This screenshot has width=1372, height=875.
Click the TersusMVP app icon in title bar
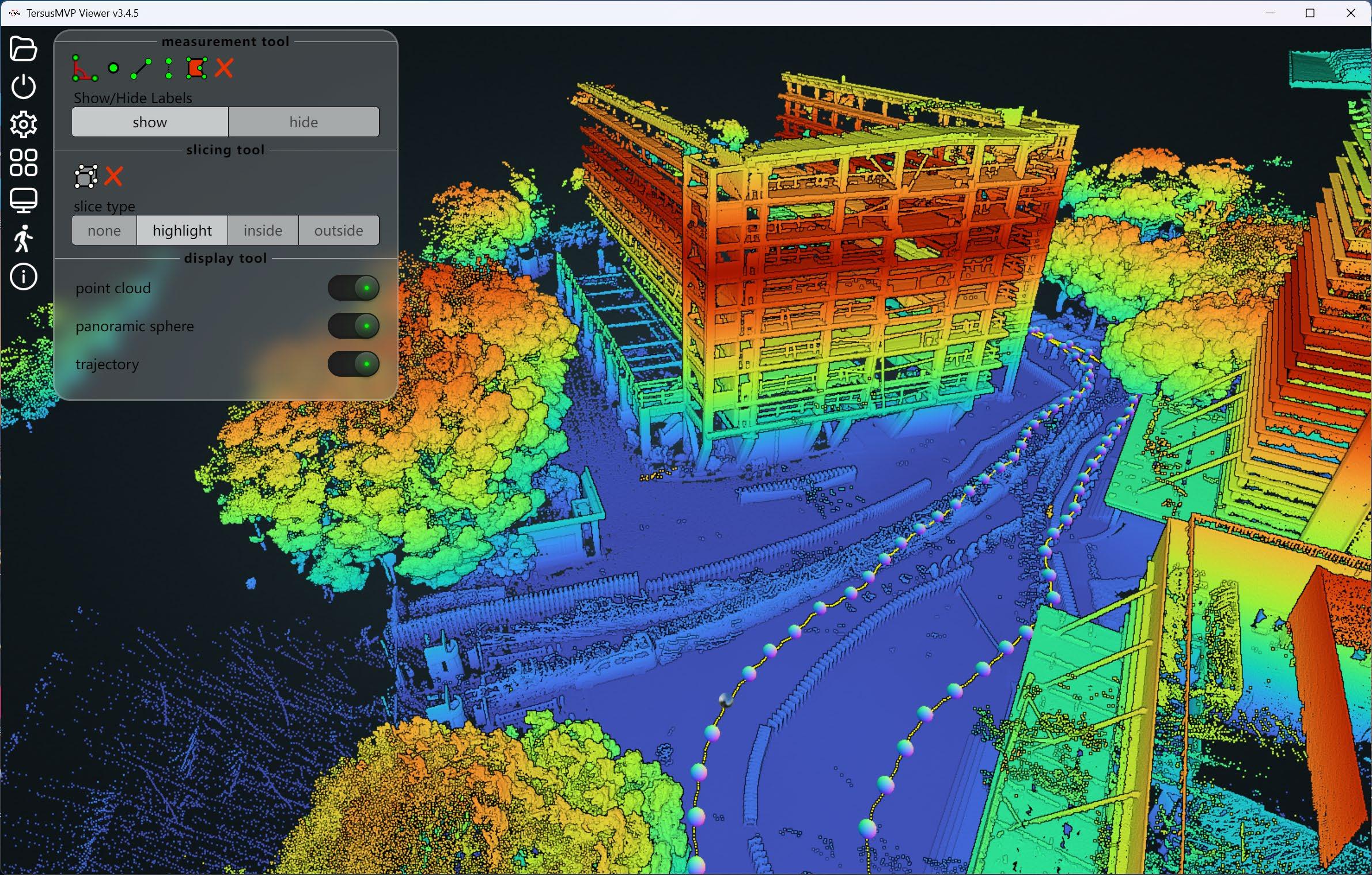(15, 13)
